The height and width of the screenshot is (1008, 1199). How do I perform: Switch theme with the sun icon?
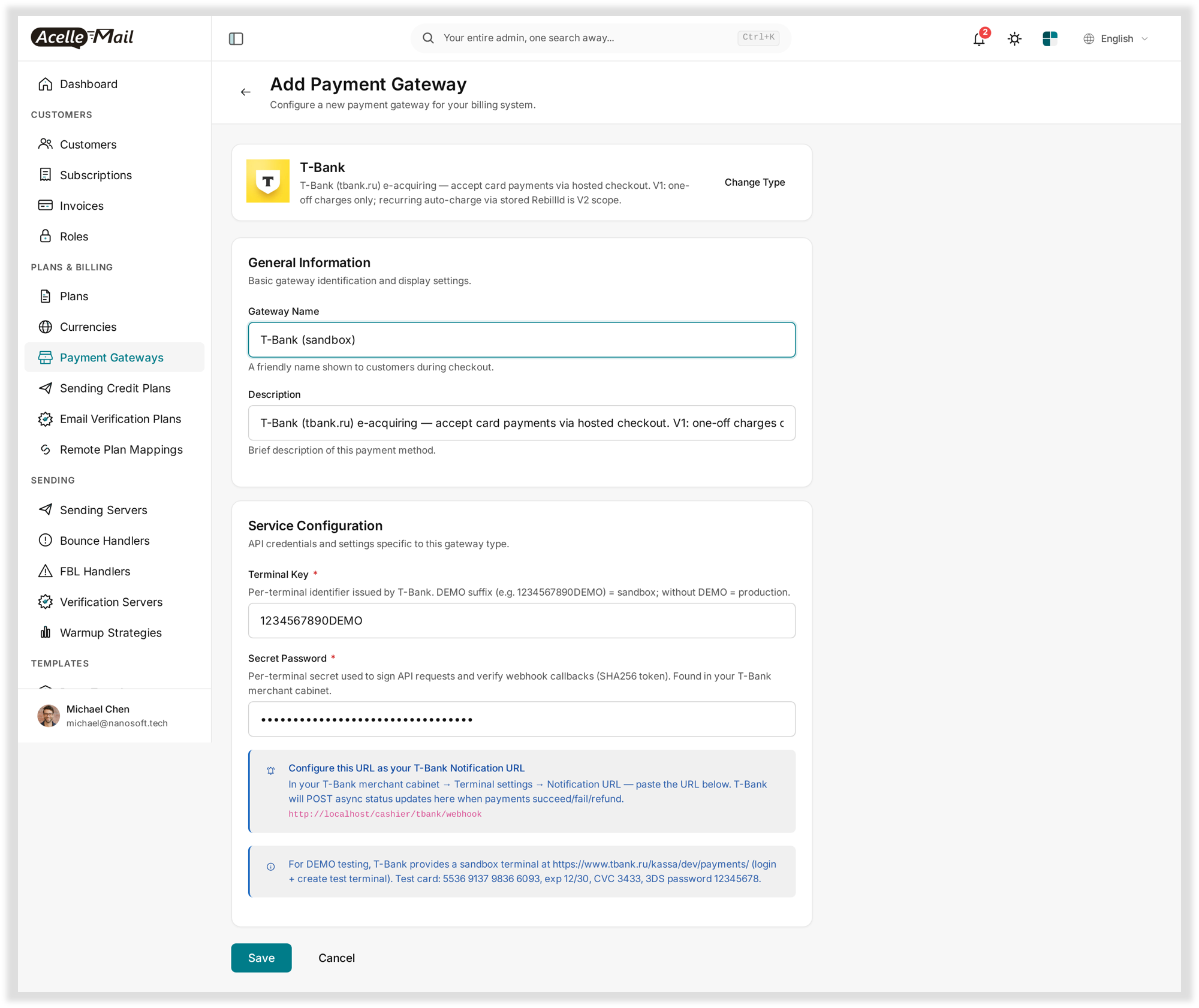click(x=1014, y=39)
